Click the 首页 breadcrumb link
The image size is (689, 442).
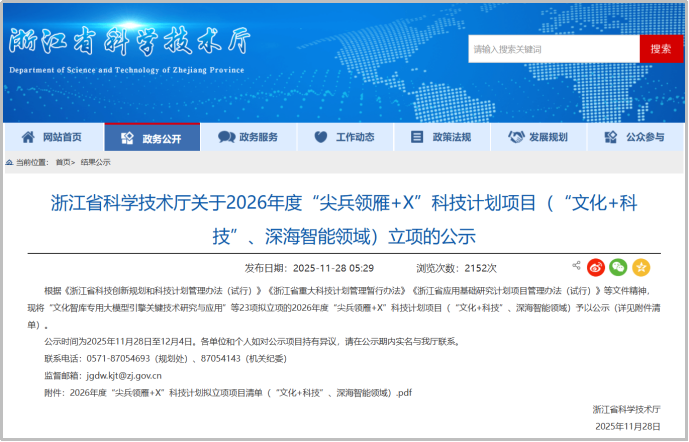pyautogui.click(x=63, y=162)
